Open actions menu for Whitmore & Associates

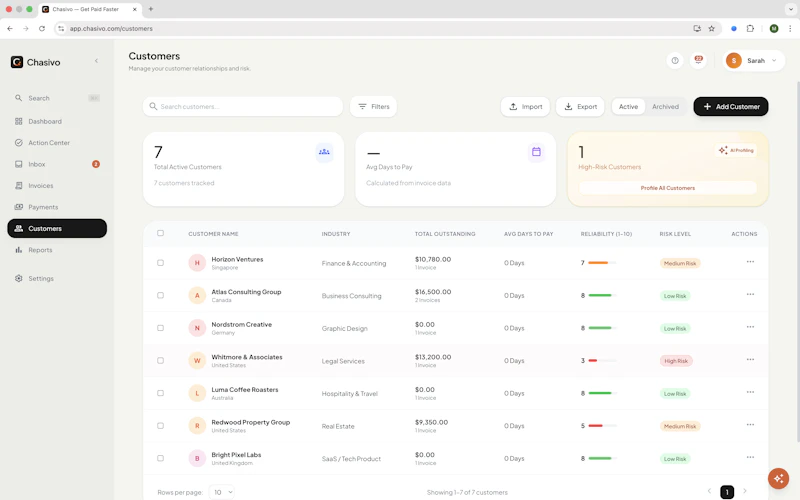point(750,360)
